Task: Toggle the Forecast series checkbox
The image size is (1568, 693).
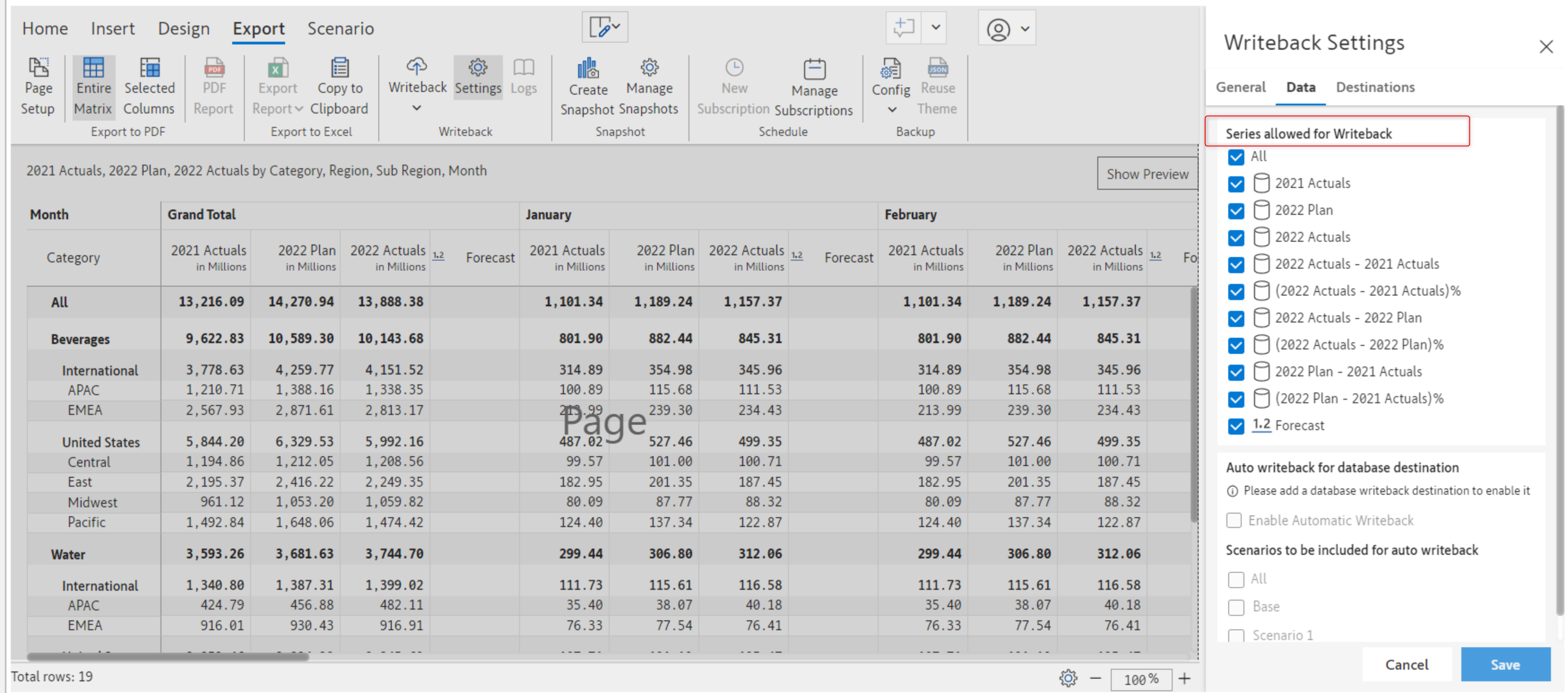Action: (1236, 426)
